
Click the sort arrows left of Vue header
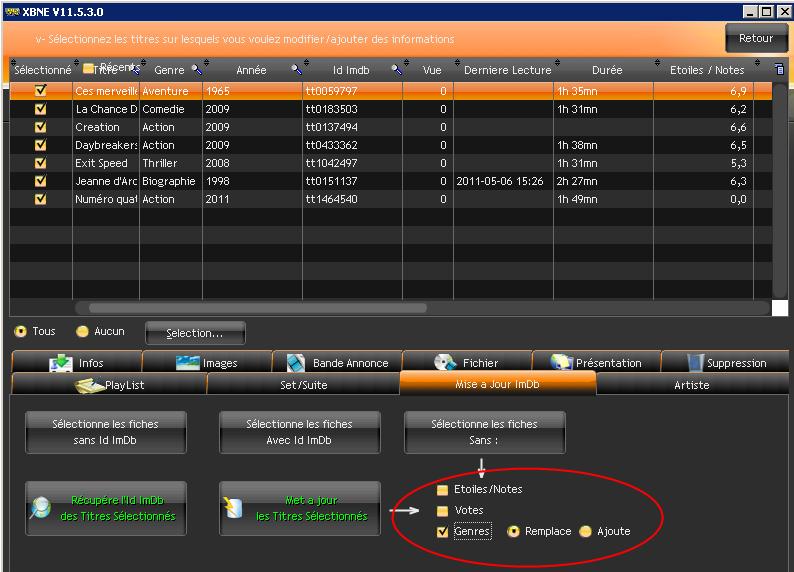pyautogui.click(x=407, y=63)
